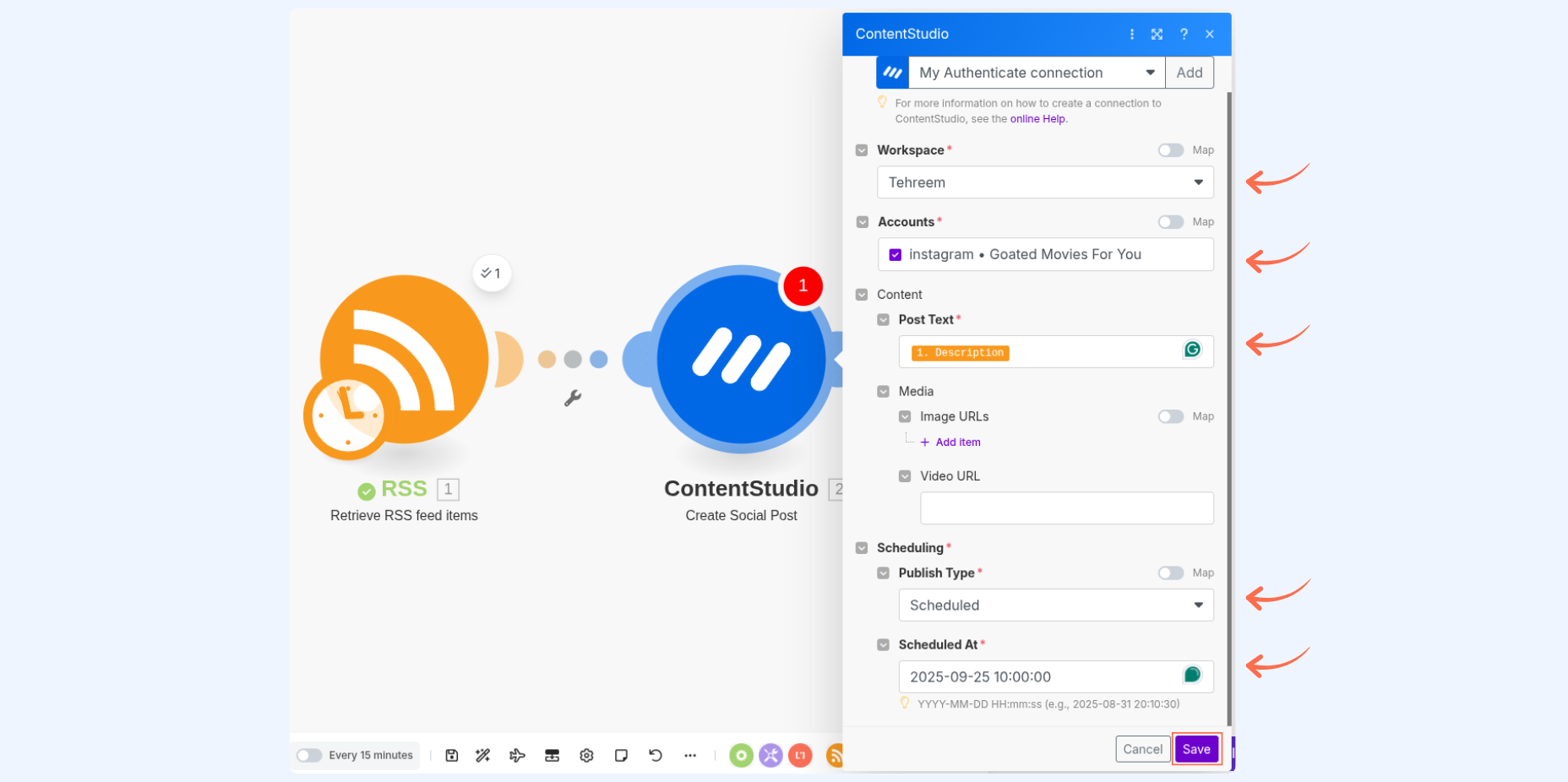Click the Cancel button
The image size is (1568, 782).
(x=1142, y=749)
